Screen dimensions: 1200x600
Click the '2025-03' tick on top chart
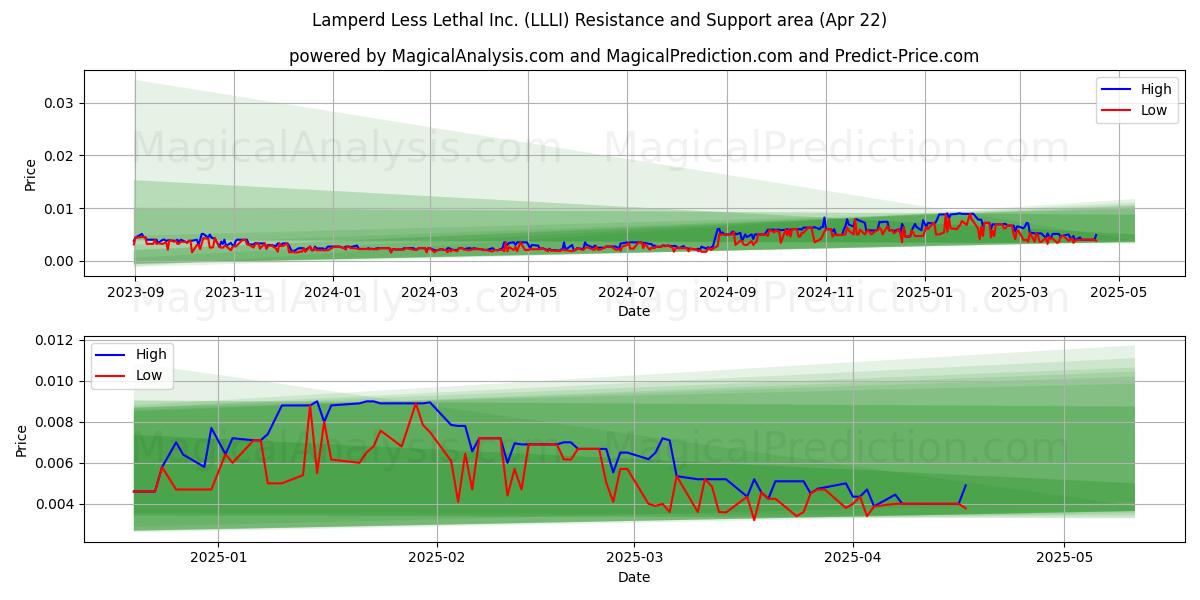pos(1020,291)
